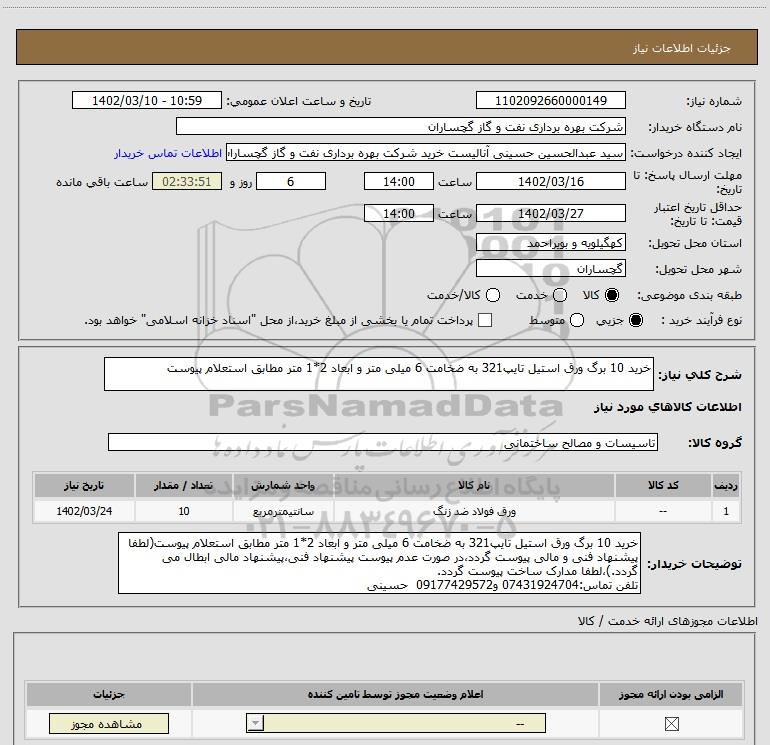Click the quantity cell showing 10
This screenshot has height=745, width=770.
click(184, 511)
